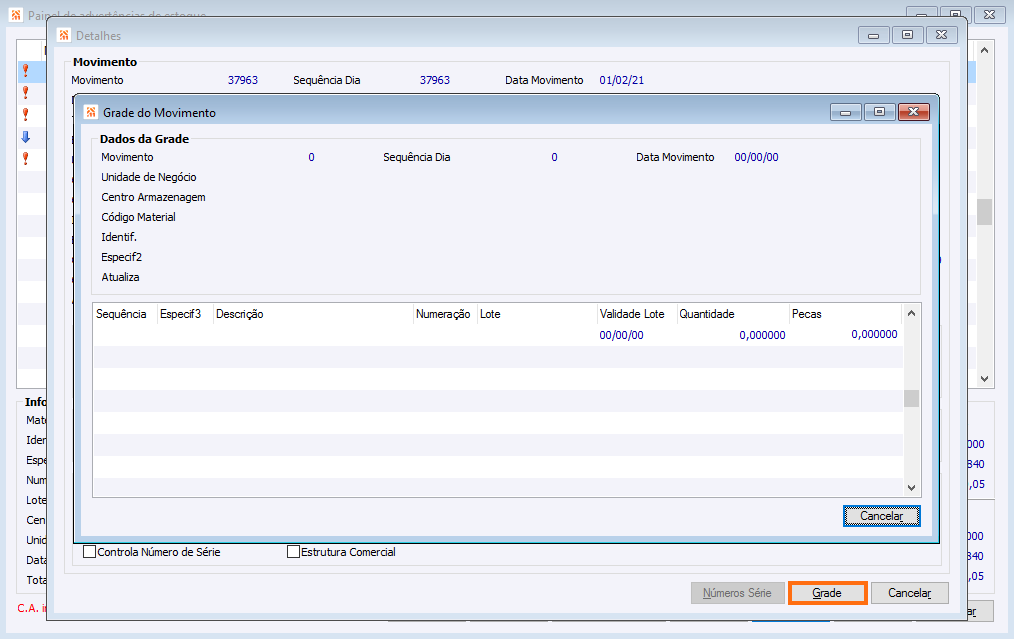Viewport: 1014px width, 639px height.
Task: Close the Painel de advertências window
Action: (989, 14)
